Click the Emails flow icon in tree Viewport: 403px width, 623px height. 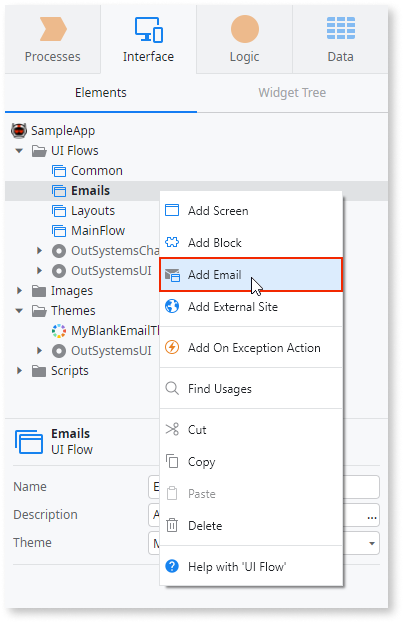click(x=59, y=191)
